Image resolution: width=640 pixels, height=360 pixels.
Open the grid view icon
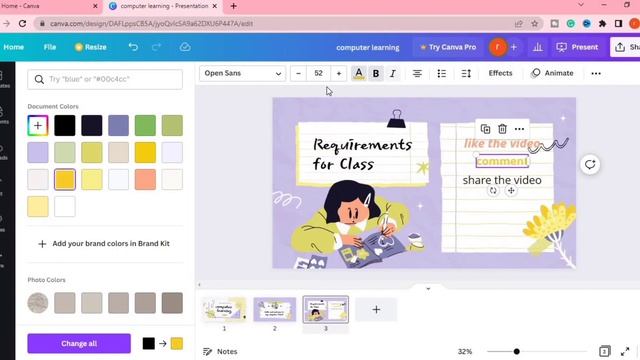604,351
